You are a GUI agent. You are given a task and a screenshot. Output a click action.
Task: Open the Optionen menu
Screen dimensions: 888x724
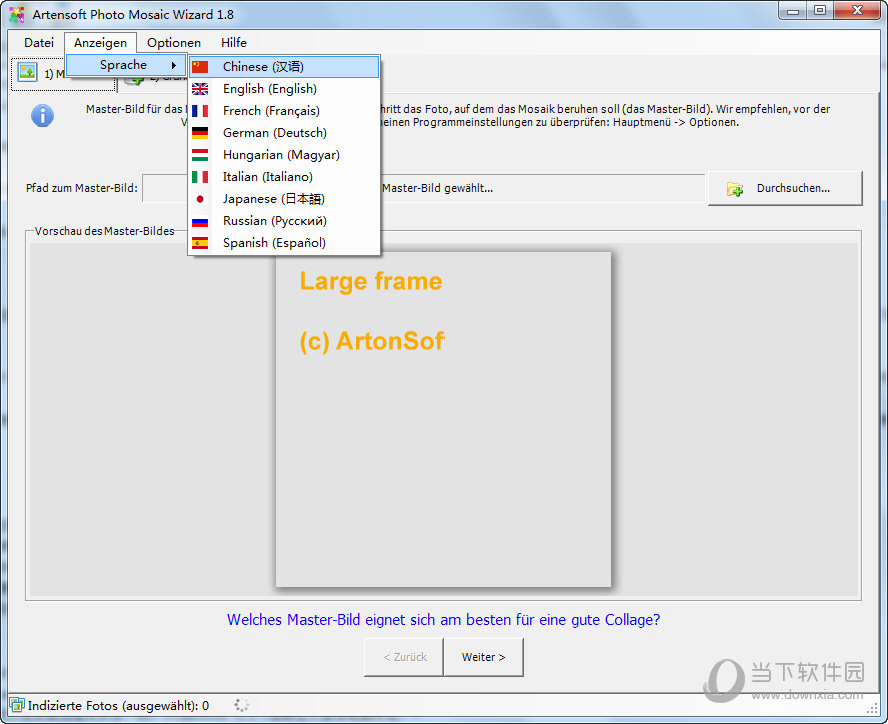pyautogui.click(x=174, y=42)
